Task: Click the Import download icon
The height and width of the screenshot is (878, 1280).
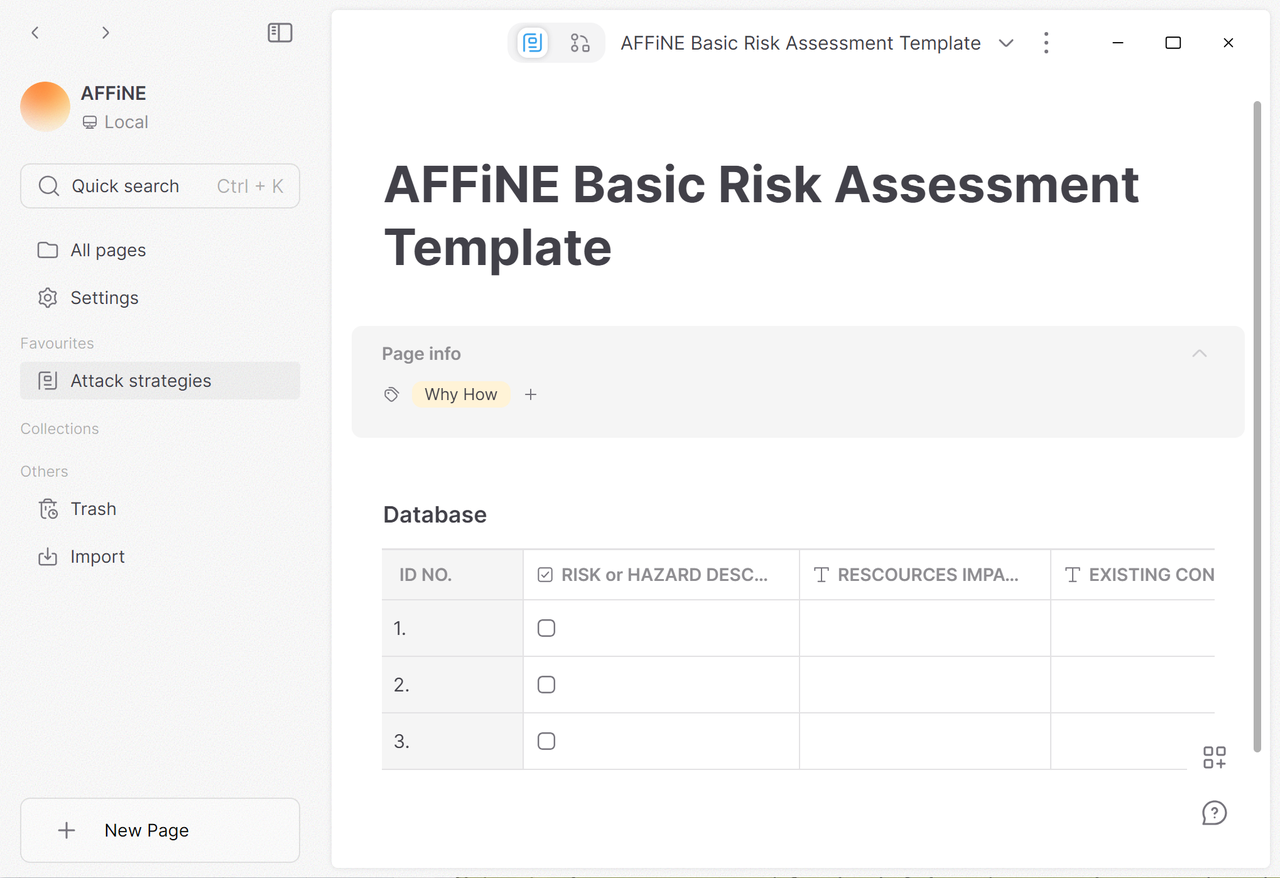Action: coord(47,557)
